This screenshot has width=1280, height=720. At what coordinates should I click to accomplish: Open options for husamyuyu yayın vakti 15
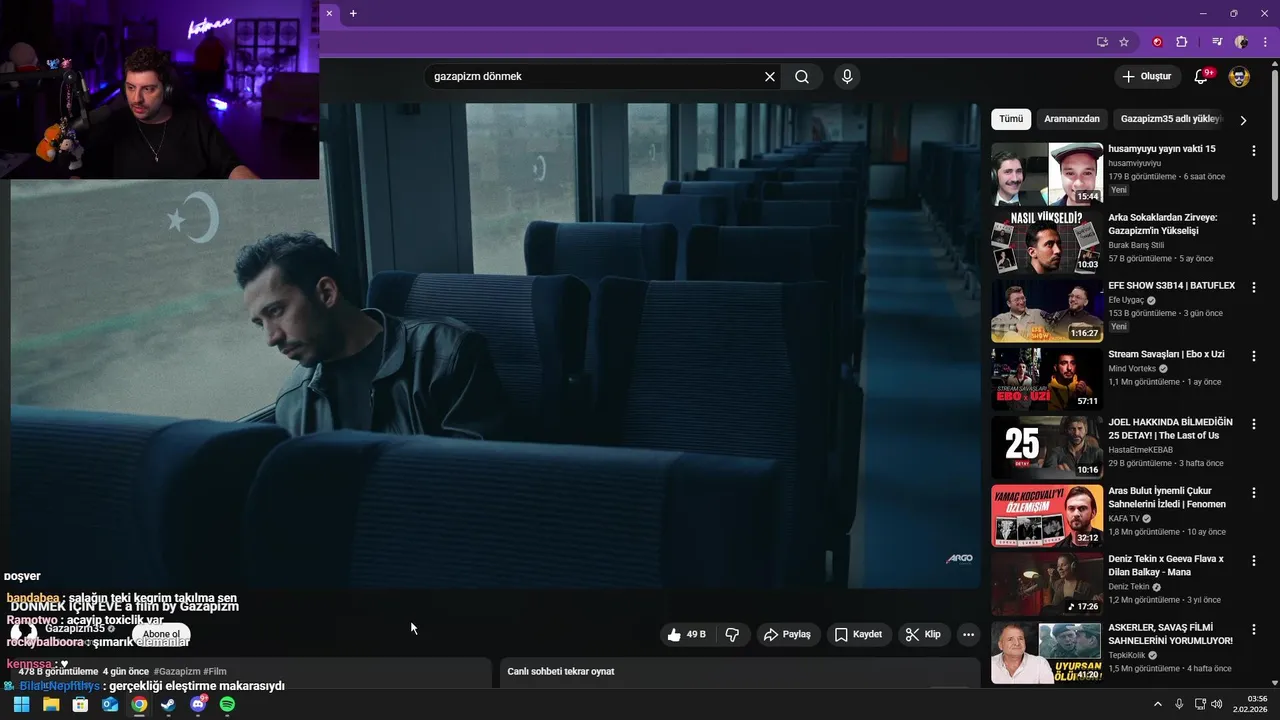coord(1254,150)
